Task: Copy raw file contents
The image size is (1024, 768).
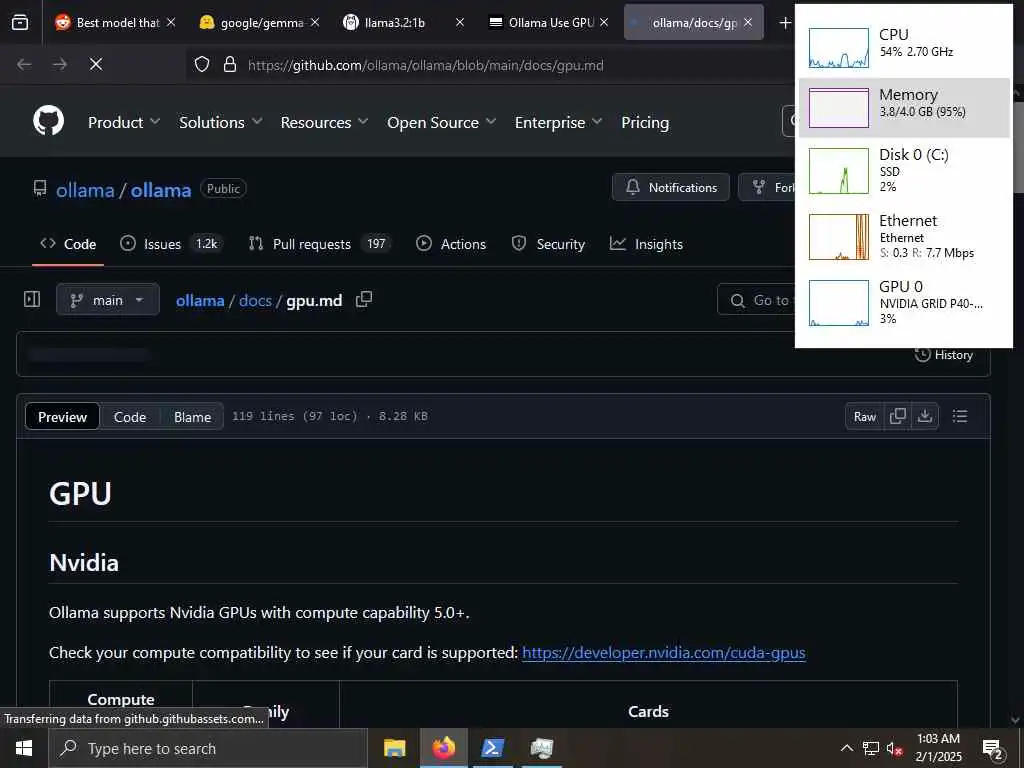Action: (x=898, y=416)
